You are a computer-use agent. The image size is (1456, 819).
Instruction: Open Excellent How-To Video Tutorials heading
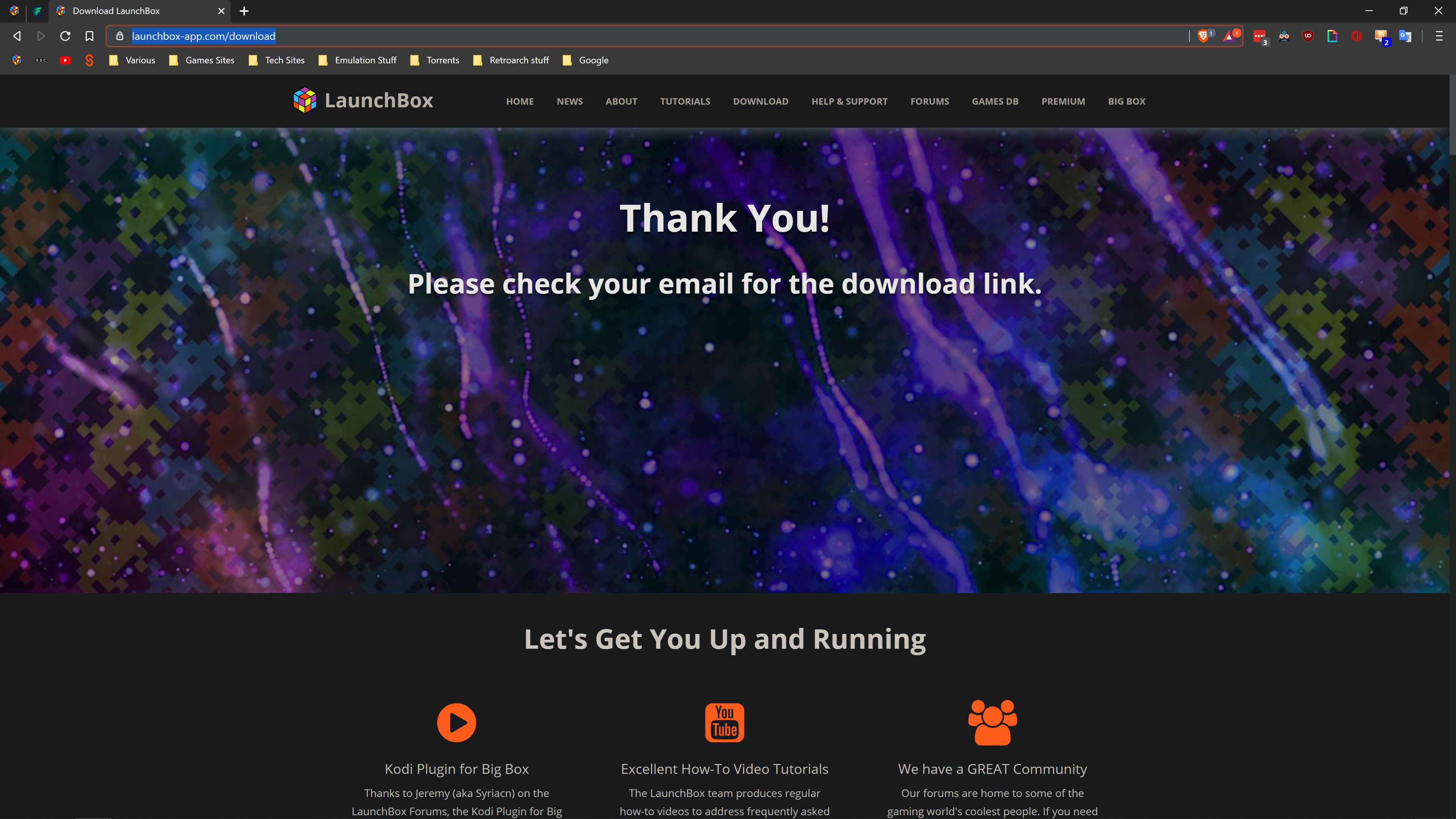click(725, 769)
